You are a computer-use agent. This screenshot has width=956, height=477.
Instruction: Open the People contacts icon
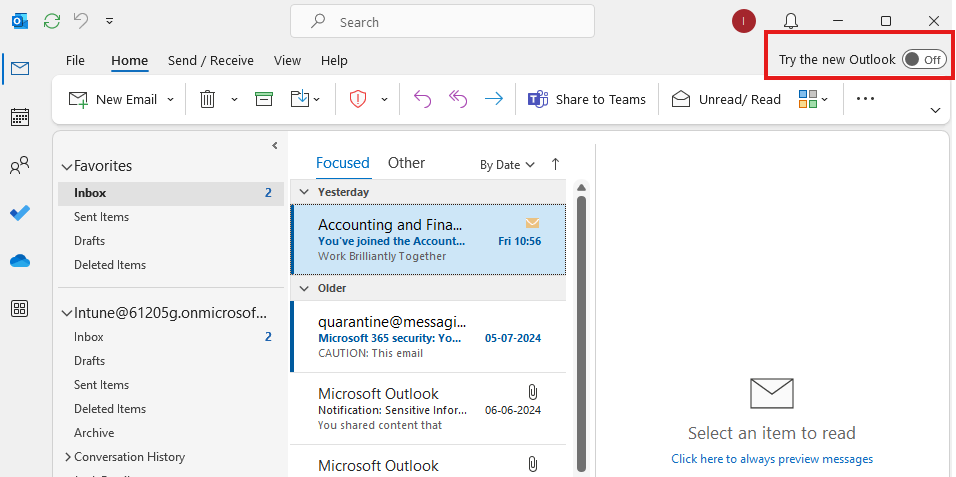coord(20,165)
